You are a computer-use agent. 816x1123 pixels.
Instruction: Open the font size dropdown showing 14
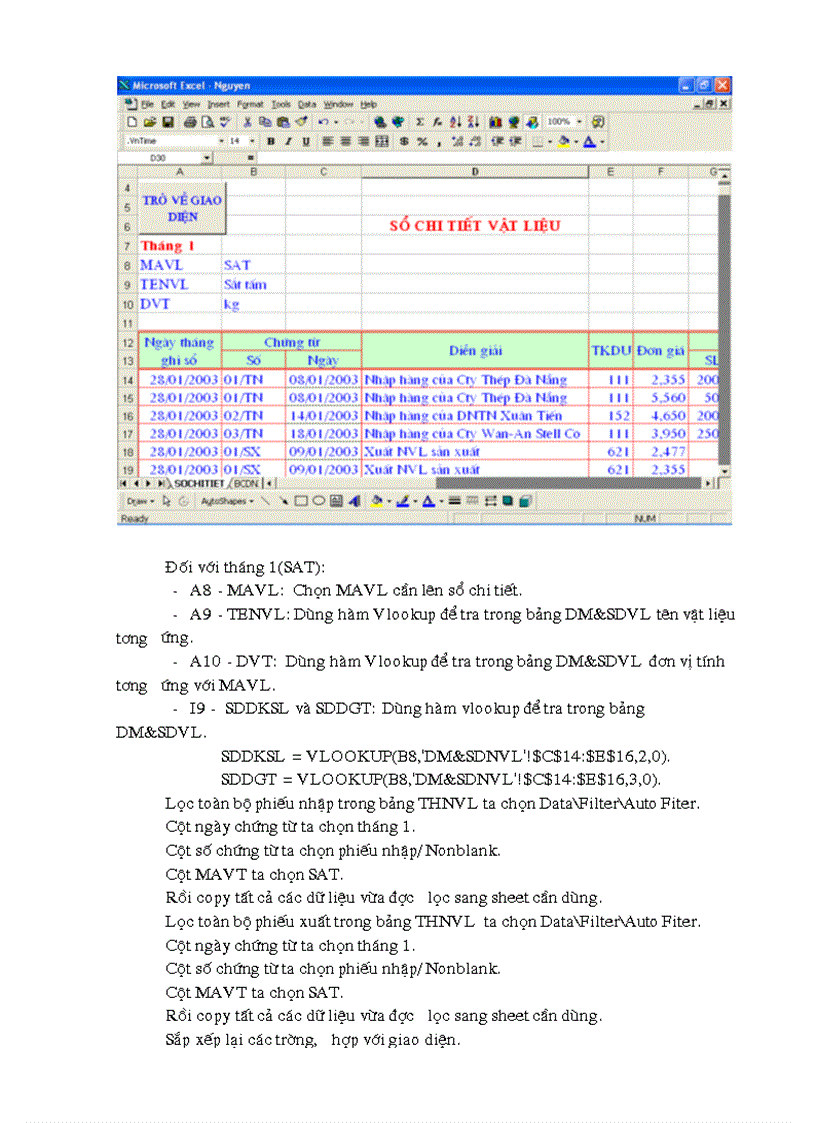tap(248, 141)
